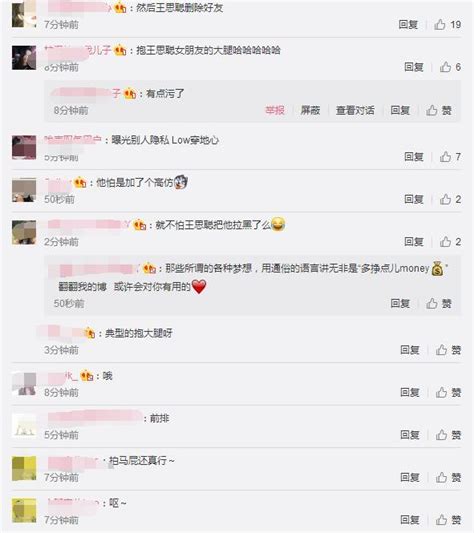Like the 哦 comment posted 8分钟前
The height and width of the screenshot is (533, 474).
point(448,392)
